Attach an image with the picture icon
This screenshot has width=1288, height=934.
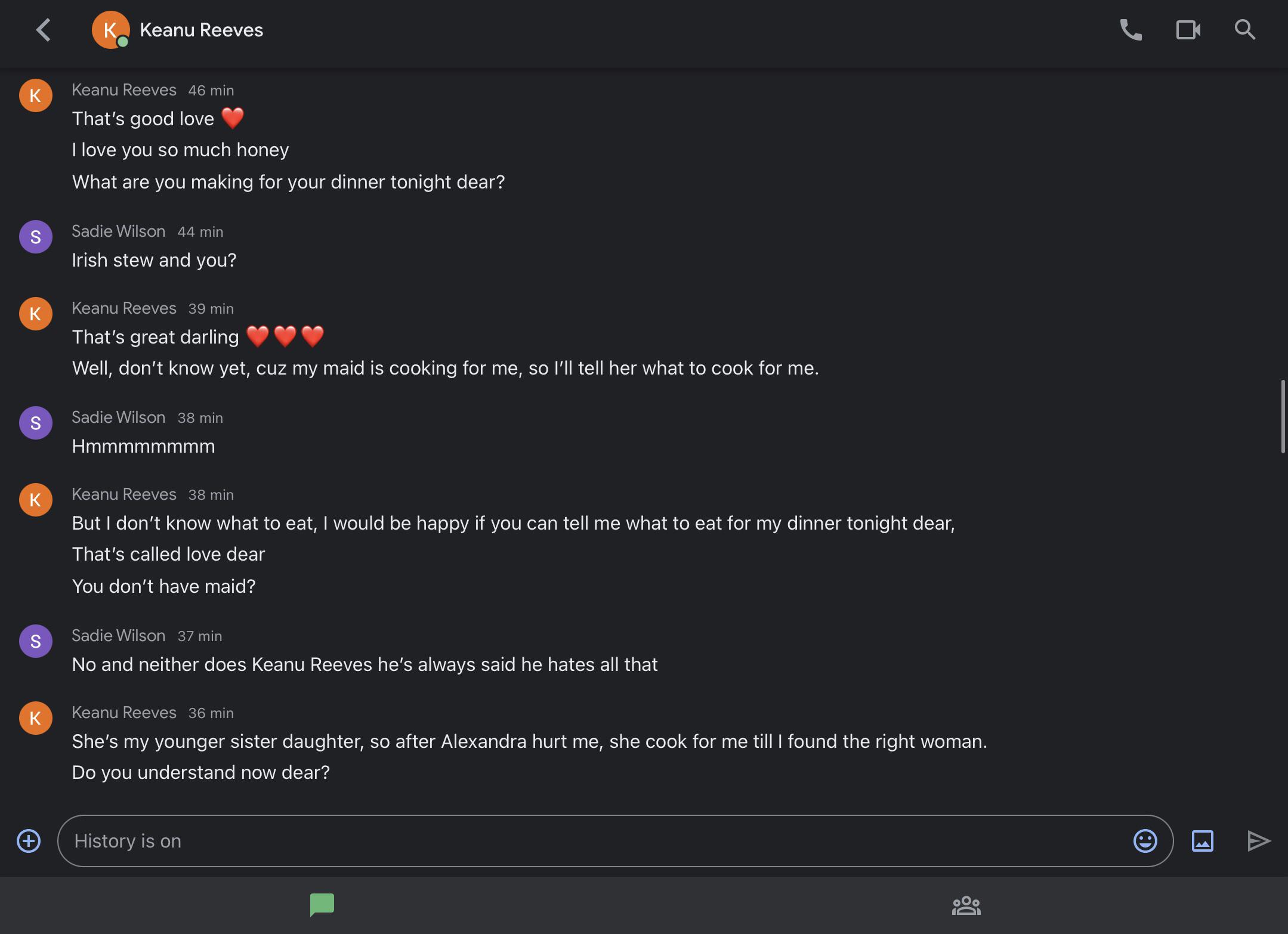[x=1202, y=841]
